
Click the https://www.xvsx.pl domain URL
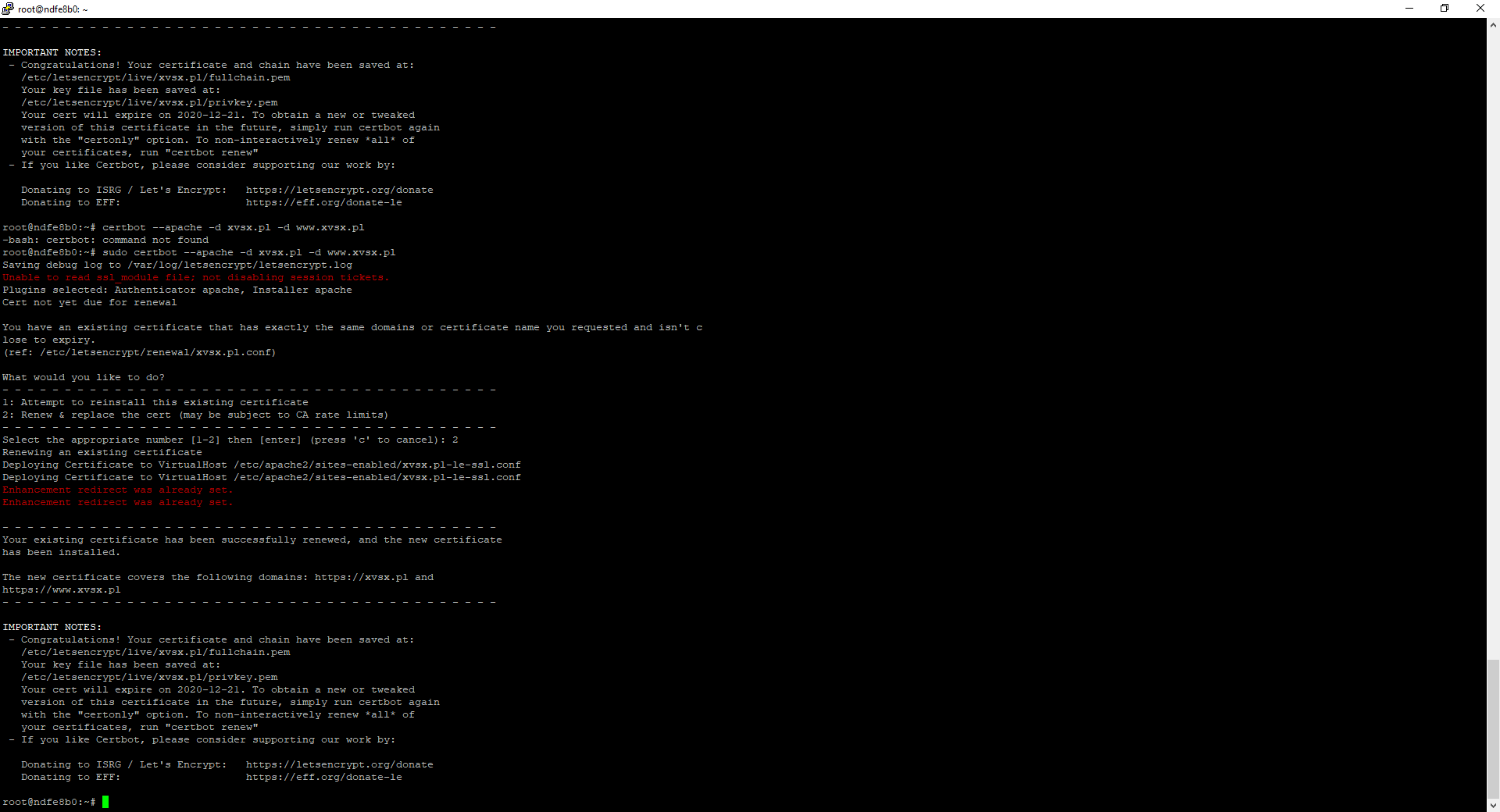[62, 590]
